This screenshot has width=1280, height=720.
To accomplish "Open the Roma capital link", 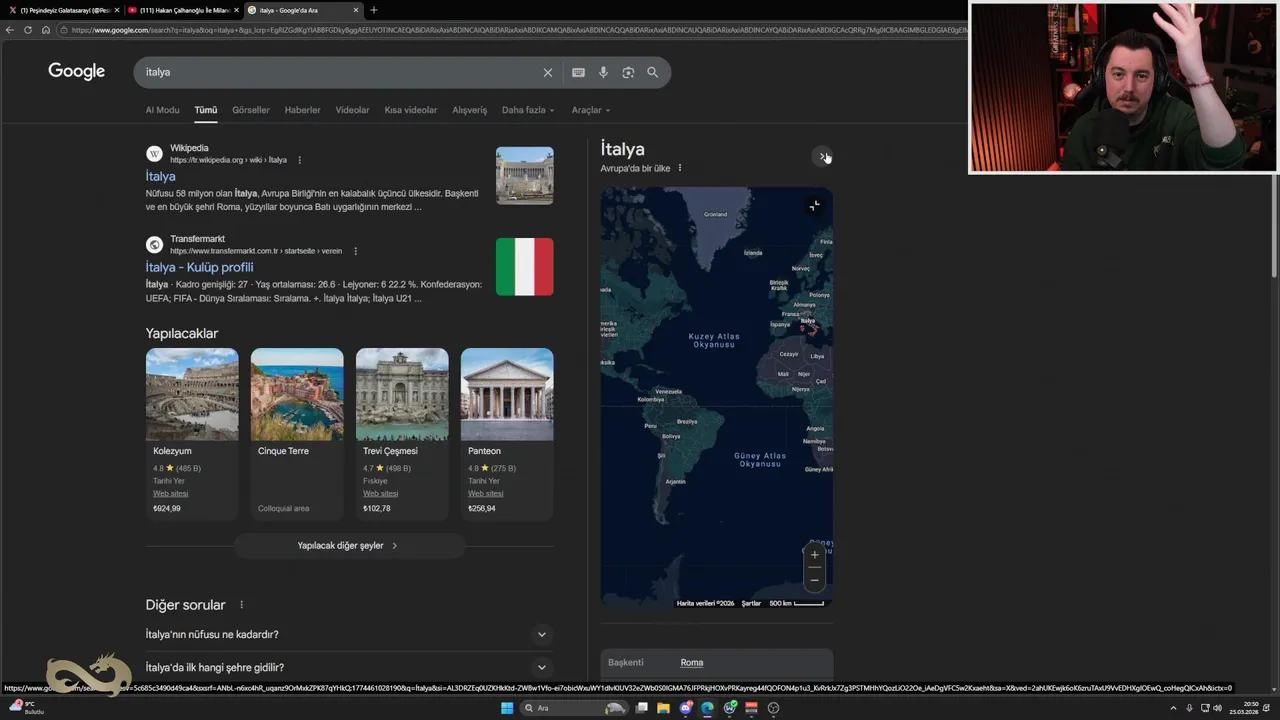I will [692, 662].
